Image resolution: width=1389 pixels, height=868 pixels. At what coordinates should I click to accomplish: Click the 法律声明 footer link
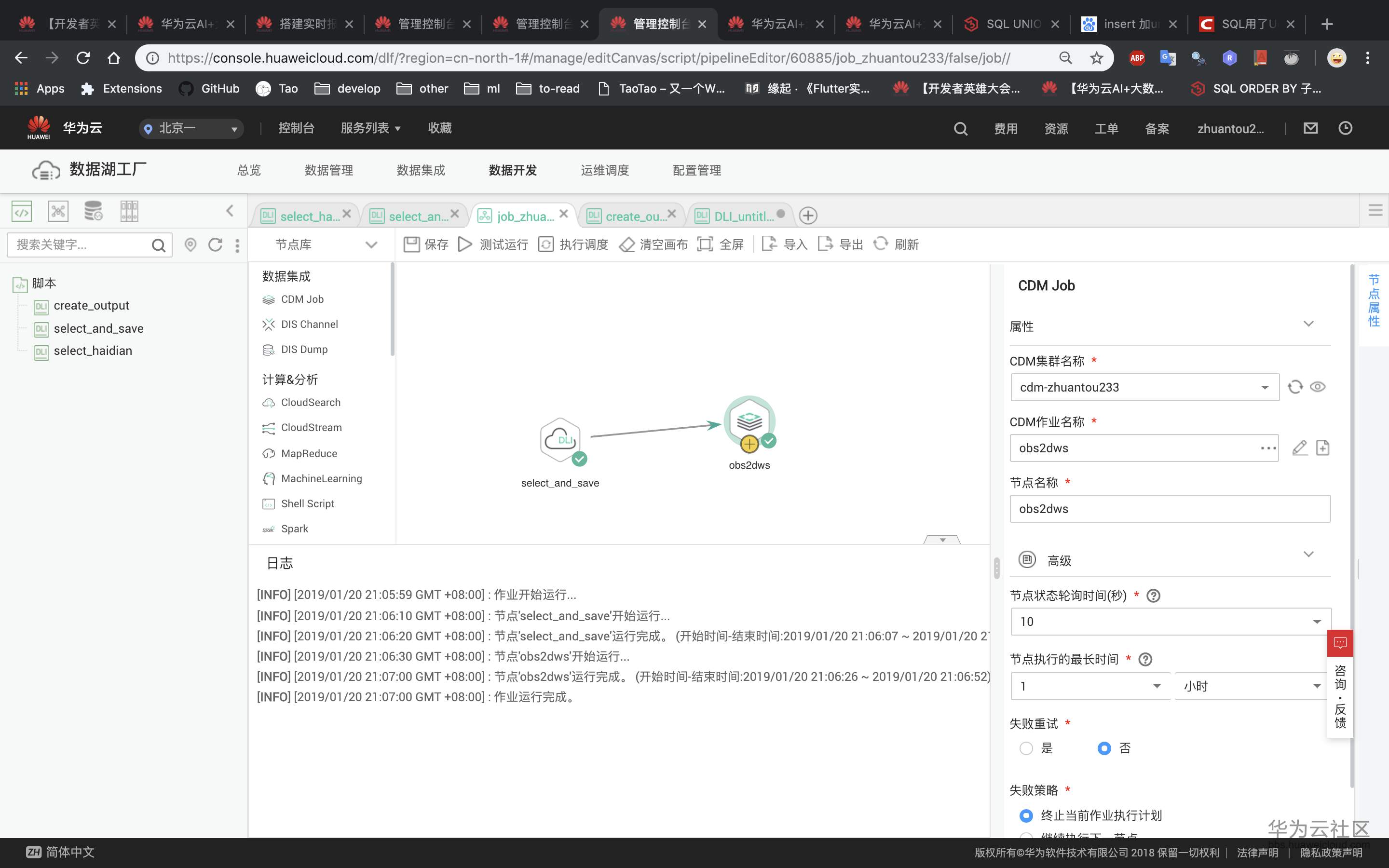pyautogui.click(x=1257, y=853)
